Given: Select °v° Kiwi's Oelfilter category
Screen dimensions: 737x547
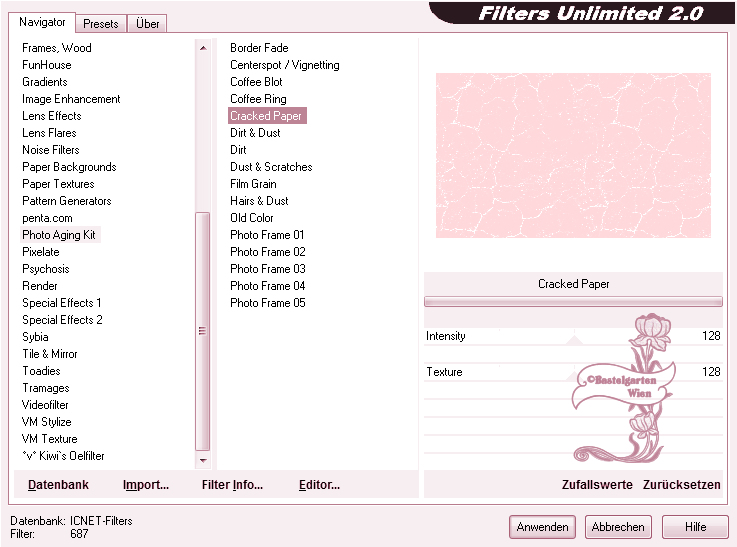Looking at the screenshot, I should coord(63,456).
